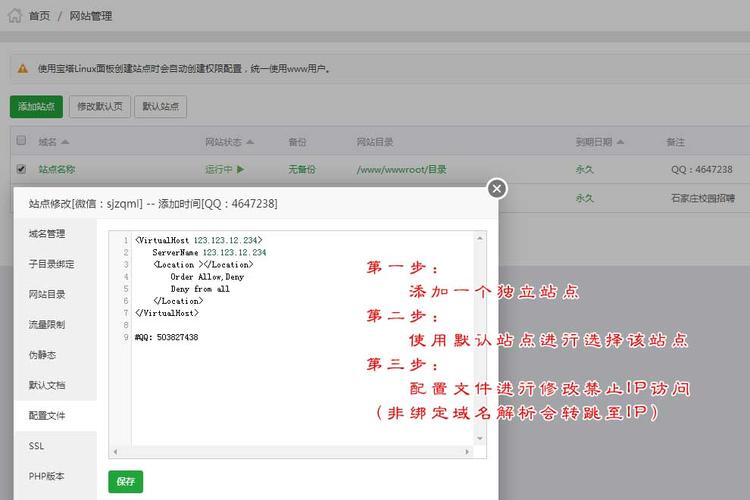Close the site edit dialog
Viewport: 750px width, 500px height.
(x=497, y=189)
